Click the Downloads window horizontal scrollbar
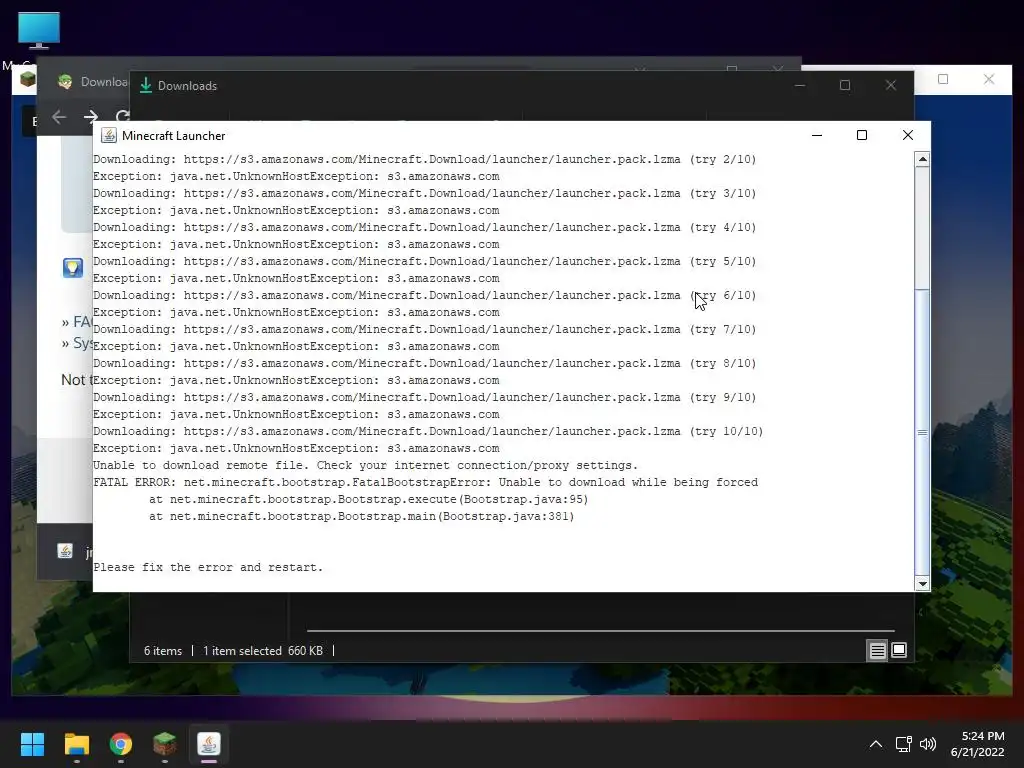1024x768 pixels. click(x=601, y=631)
